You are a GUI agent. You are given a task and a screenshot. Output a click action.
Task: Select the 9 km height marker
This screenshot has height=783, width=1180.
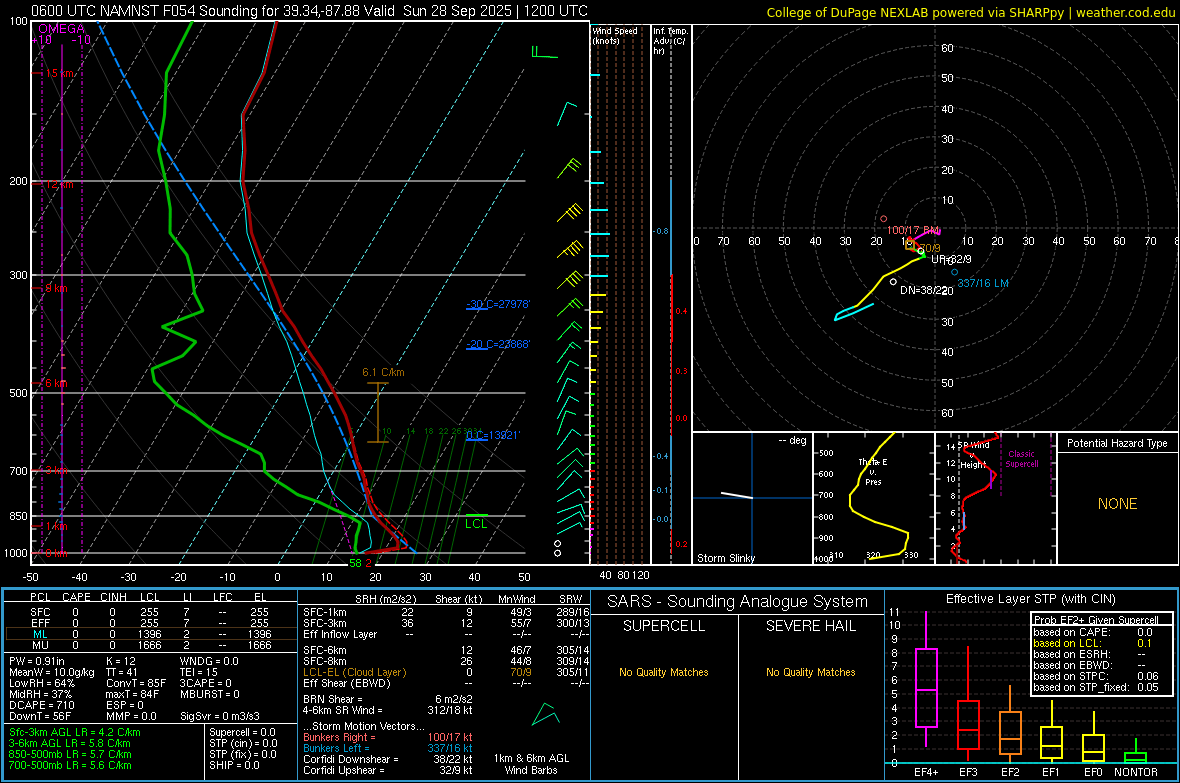pyautogui.click(x=56, y=288)
